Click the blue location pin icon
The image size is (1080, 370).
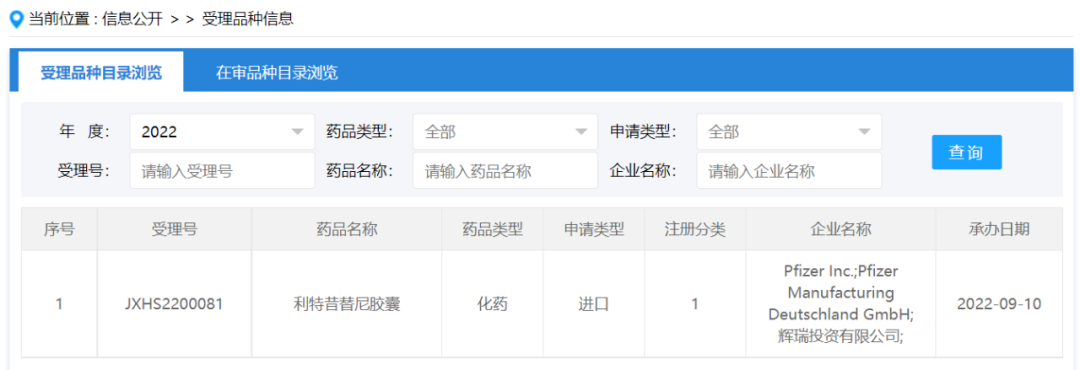click(x=17, y=19)
